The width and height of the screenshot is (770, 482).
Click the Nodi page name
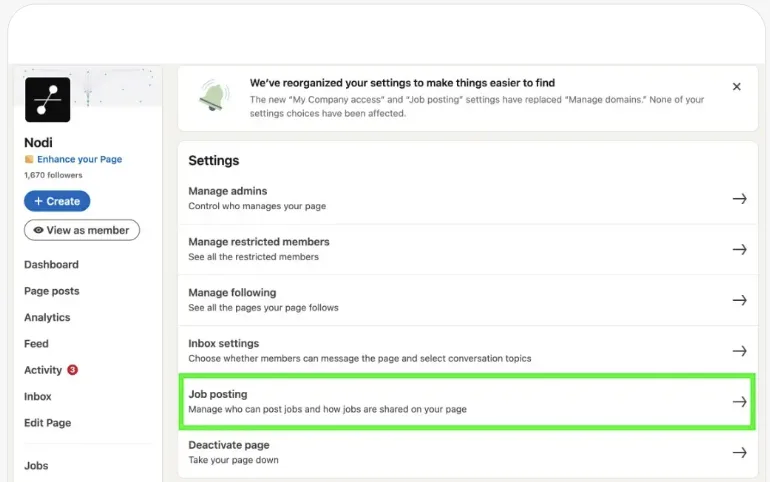38,143
